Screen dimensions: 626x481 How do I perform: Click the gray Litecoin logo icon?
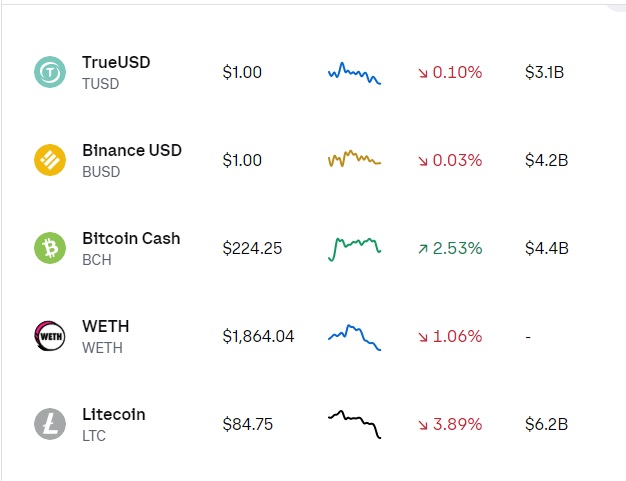[x=50, y=424]
